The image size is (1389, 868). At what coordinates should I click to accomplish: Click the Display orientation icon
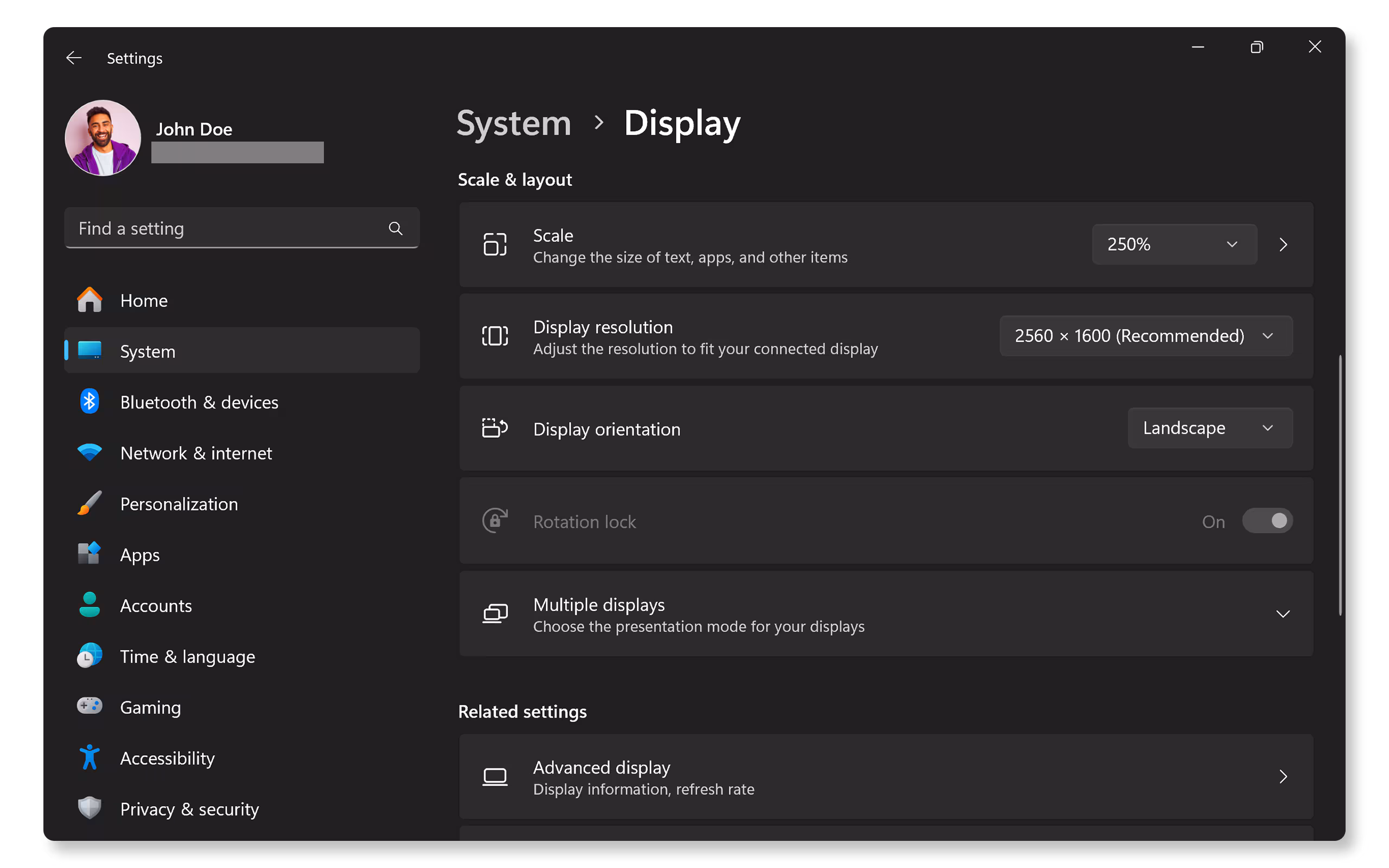pos(495,427)
